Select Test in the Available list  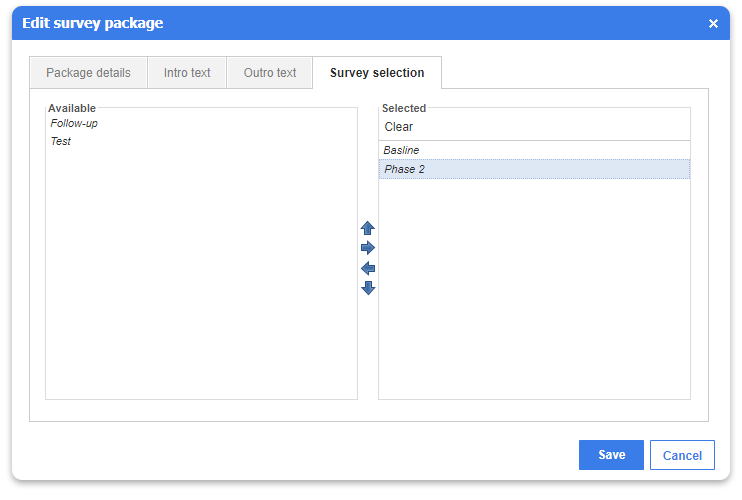click(61, 141)
